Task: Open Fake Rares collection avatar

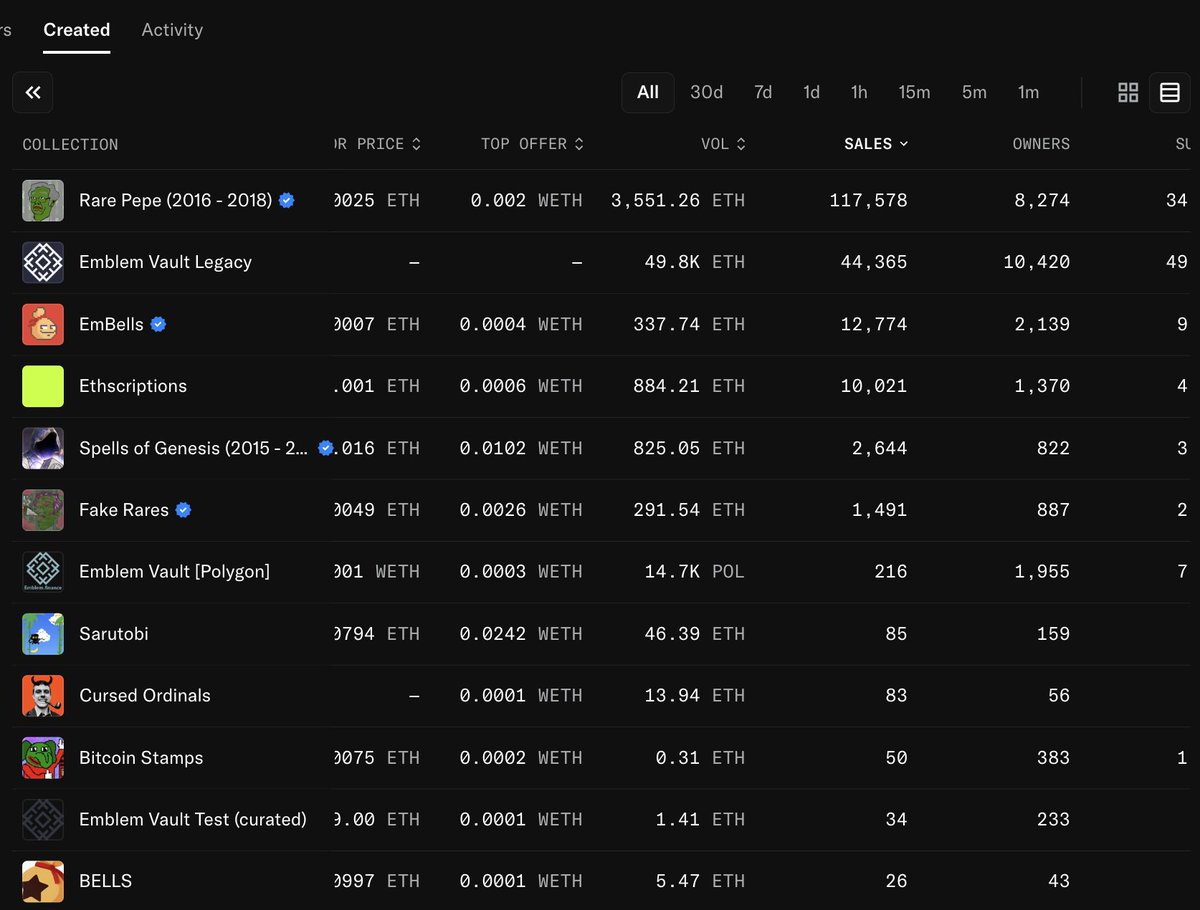Action: pyautogui.click(x=43, y=511)
